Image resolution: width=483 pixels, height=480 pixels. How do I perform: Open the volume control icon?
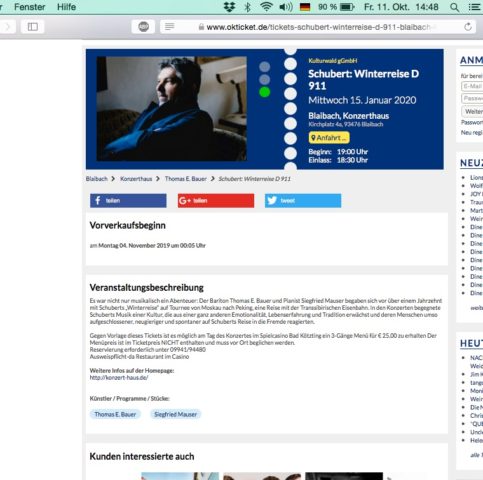(286, 7)
